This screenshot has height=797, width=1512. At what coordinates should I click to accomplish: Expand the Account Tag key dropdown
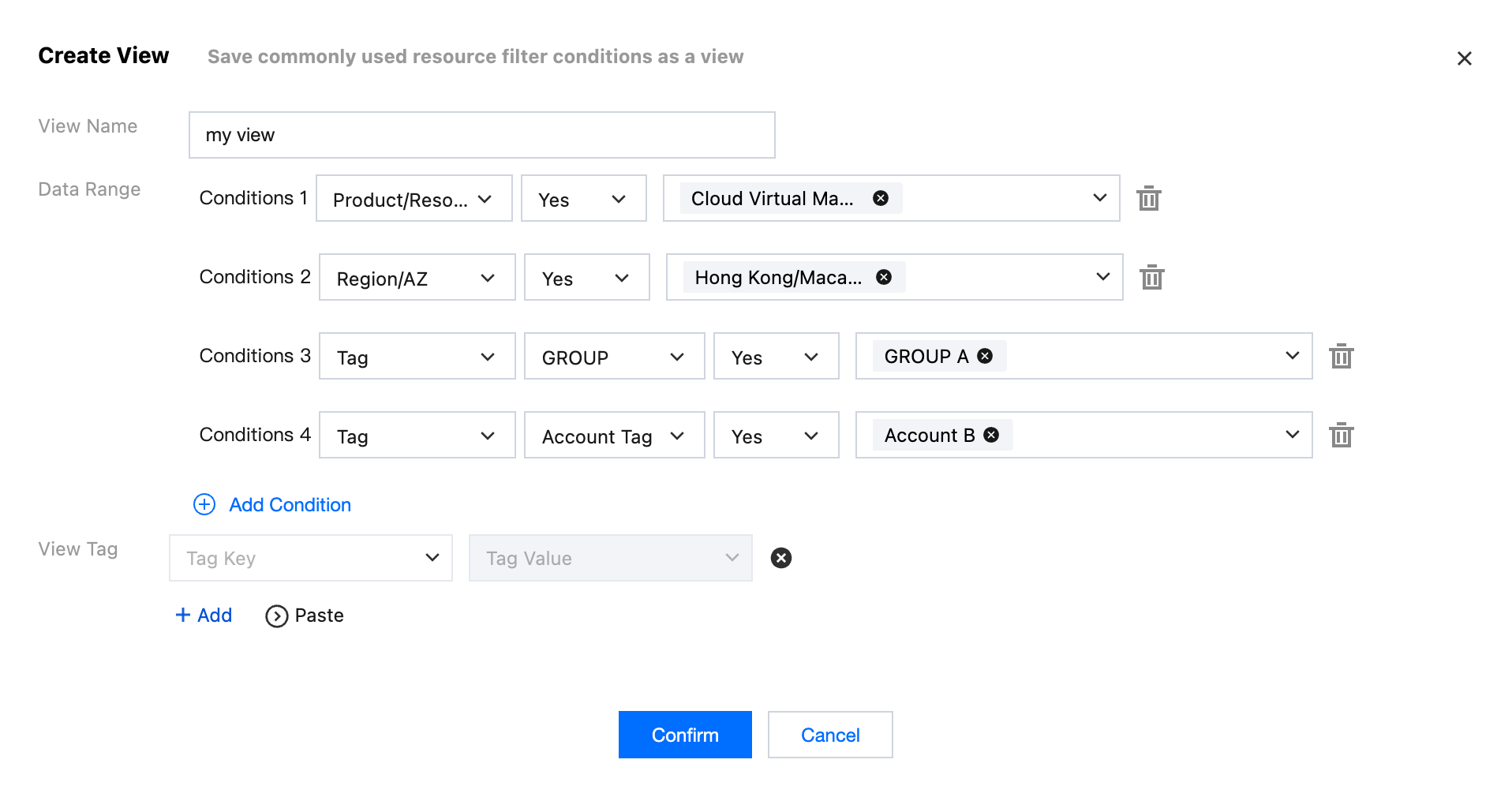coord(614,436)
